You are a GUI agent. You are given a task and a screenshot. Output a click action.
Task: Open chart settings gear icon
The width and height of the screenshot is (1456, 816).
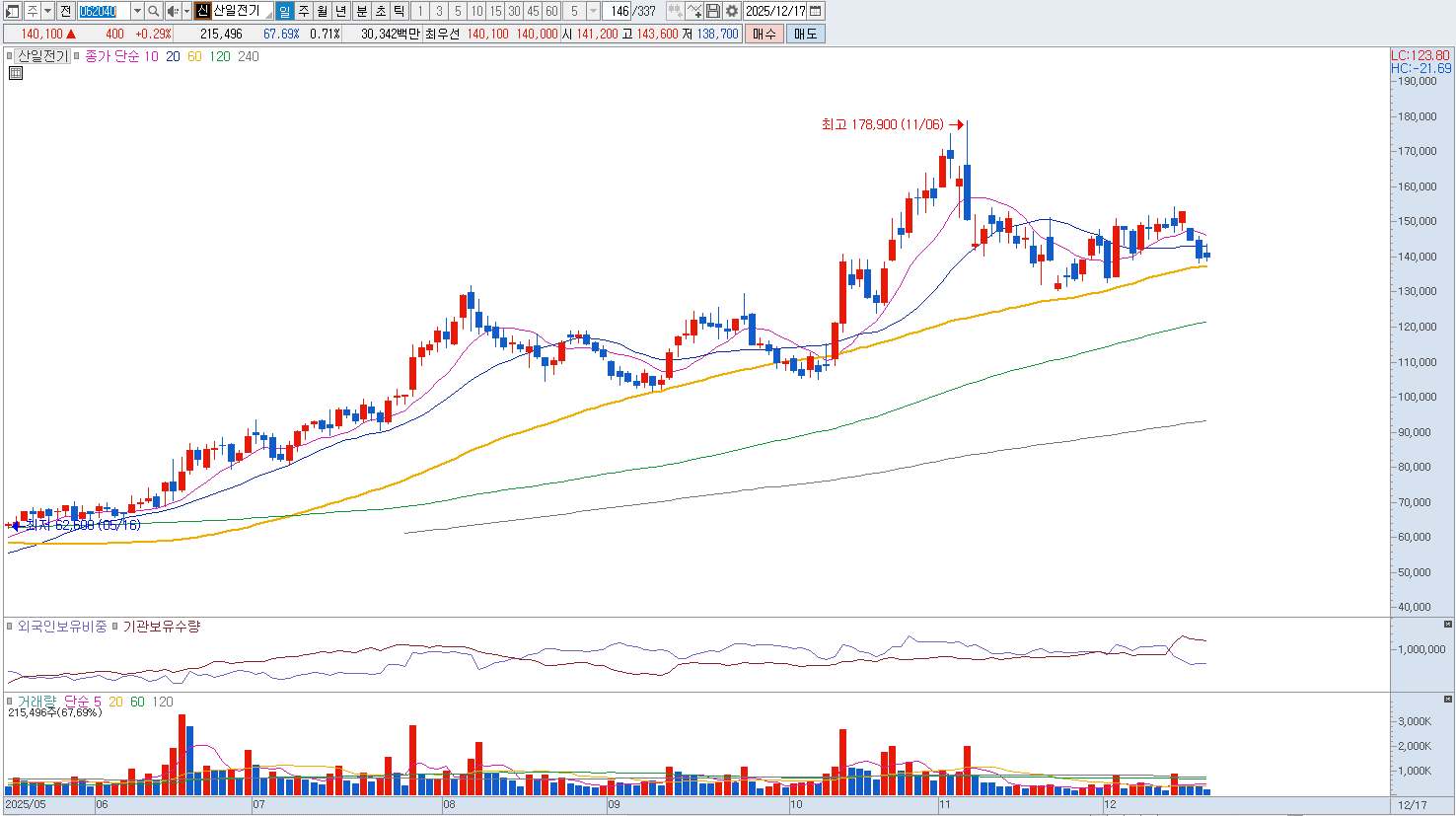pyautogui.click(x=732, y=11)
